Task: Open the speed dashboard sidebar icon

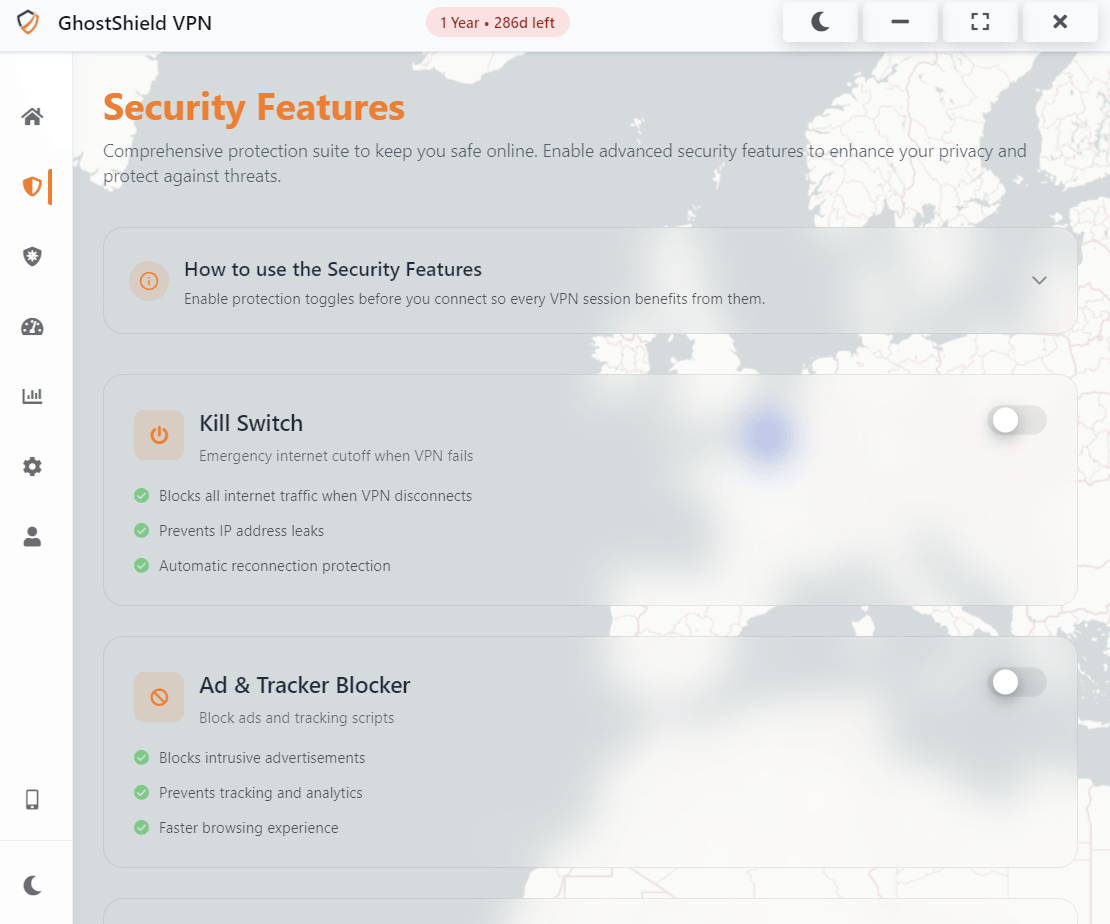Action: coord(32,326)
